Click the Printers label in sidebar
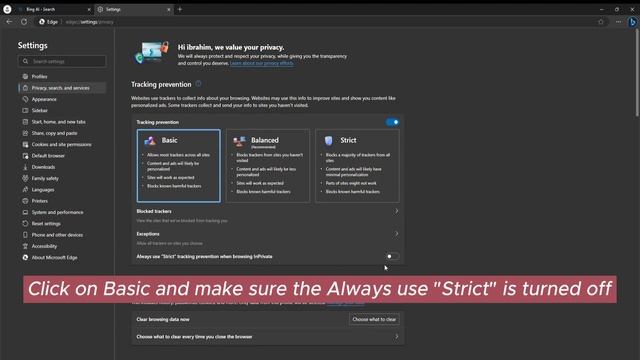640x360 pixels. click(40, 201)
